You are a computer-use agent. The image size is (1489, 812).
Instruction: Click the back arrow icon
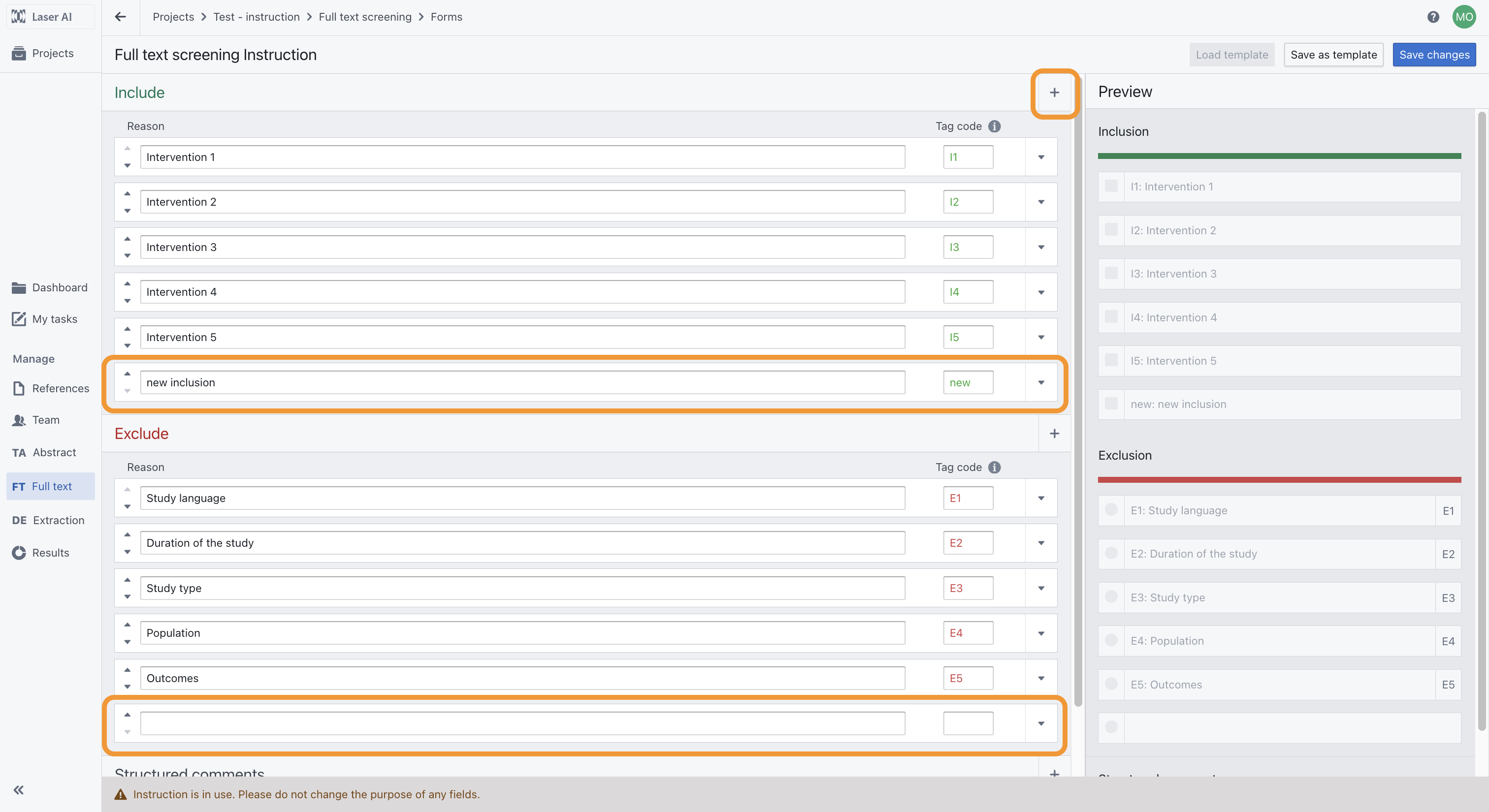click(120, 17)
